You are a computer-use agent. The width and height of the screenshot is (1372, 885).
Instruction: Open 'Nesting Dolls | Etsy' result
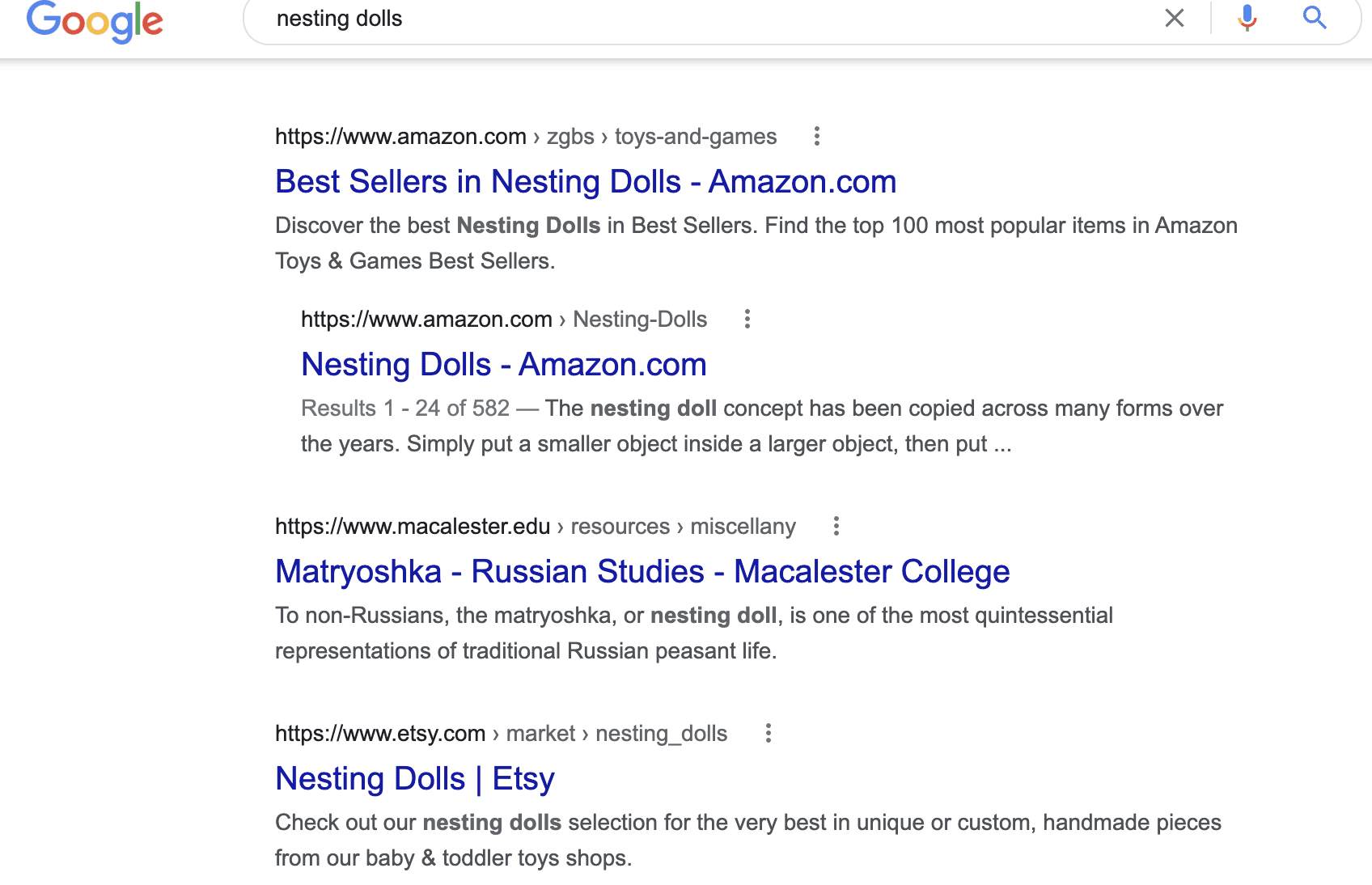414,778
